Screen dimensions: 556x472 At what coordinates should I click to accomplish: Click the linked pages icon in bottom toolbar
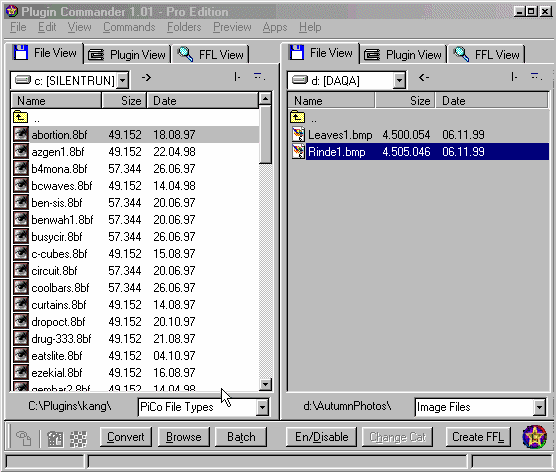click(x=24, y=438)
